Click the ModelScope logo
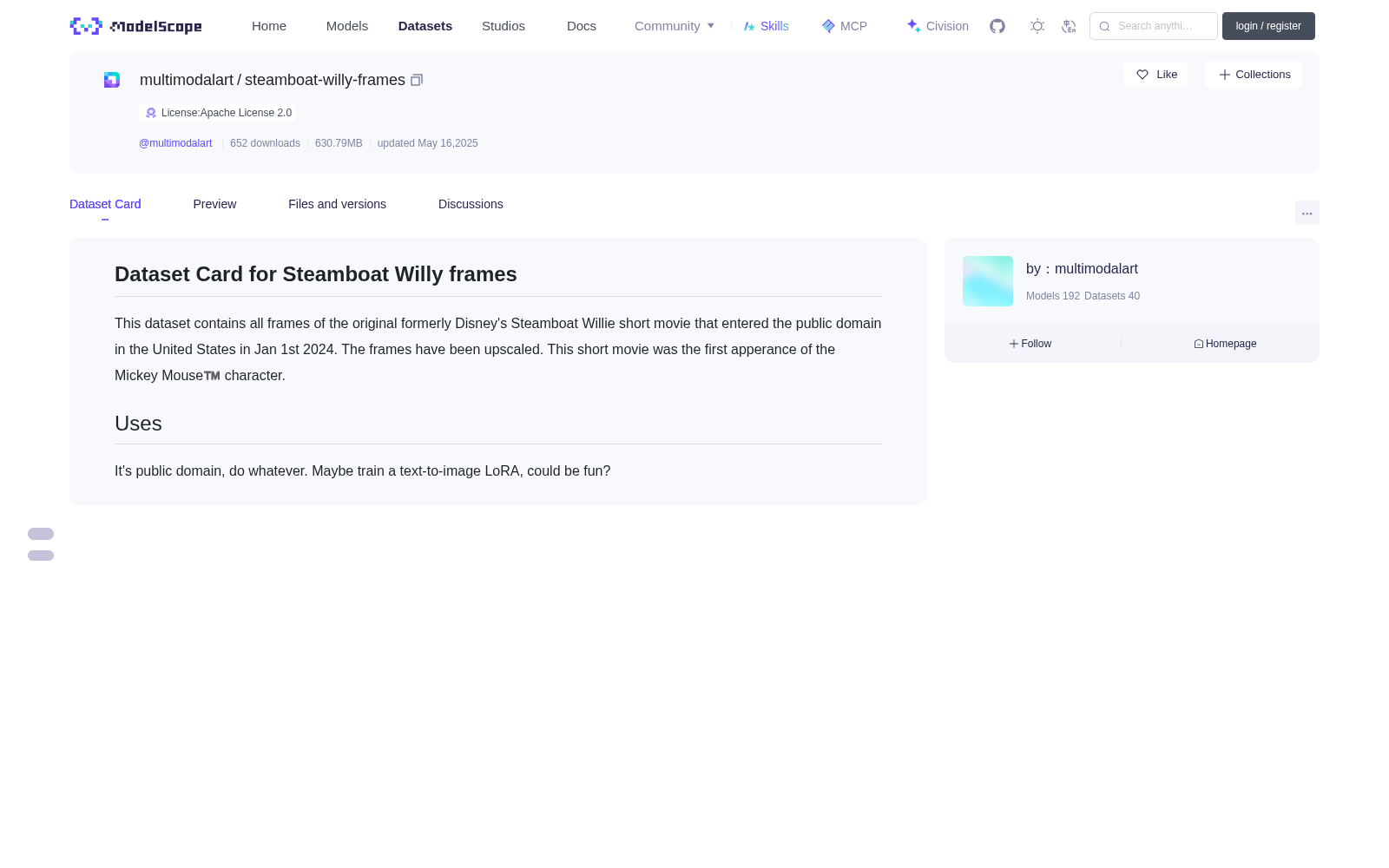 [x=135, y=26]
